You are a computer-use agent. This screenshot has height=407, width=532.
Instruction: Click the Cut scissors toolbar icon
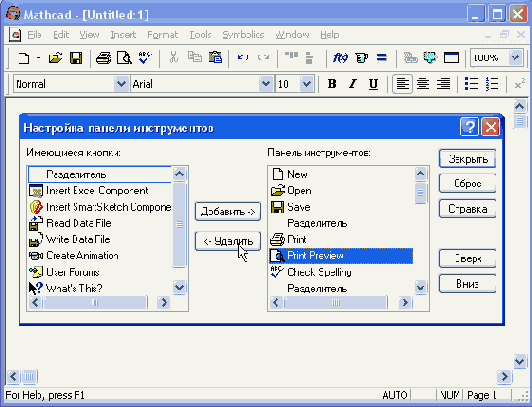click(173, 57)
